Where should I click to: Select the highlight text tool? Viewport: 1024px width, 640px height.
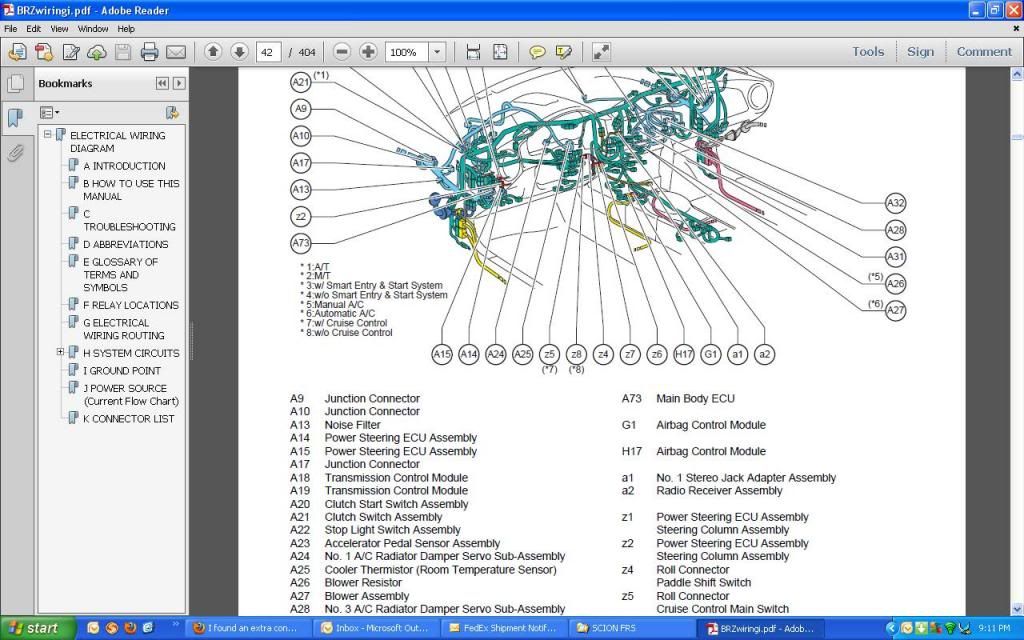click(x=564, y=52)
